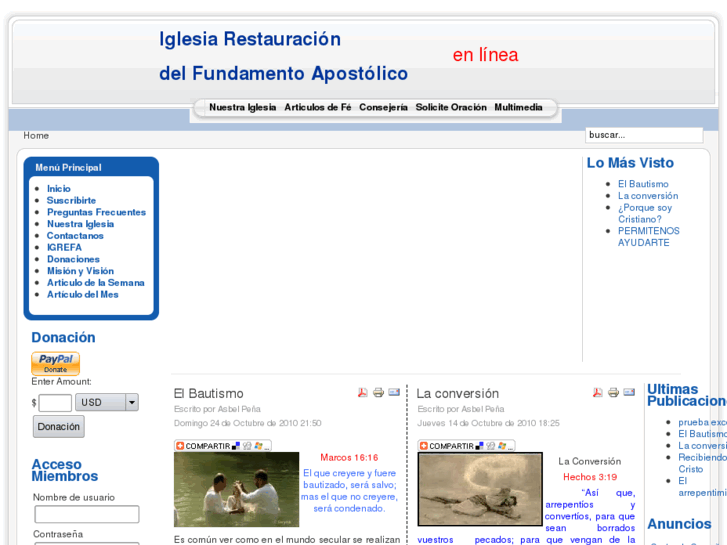Open the Contactanos link
Image resolution: width=727 pixels, height=545 pixels.
coord(75,236)
